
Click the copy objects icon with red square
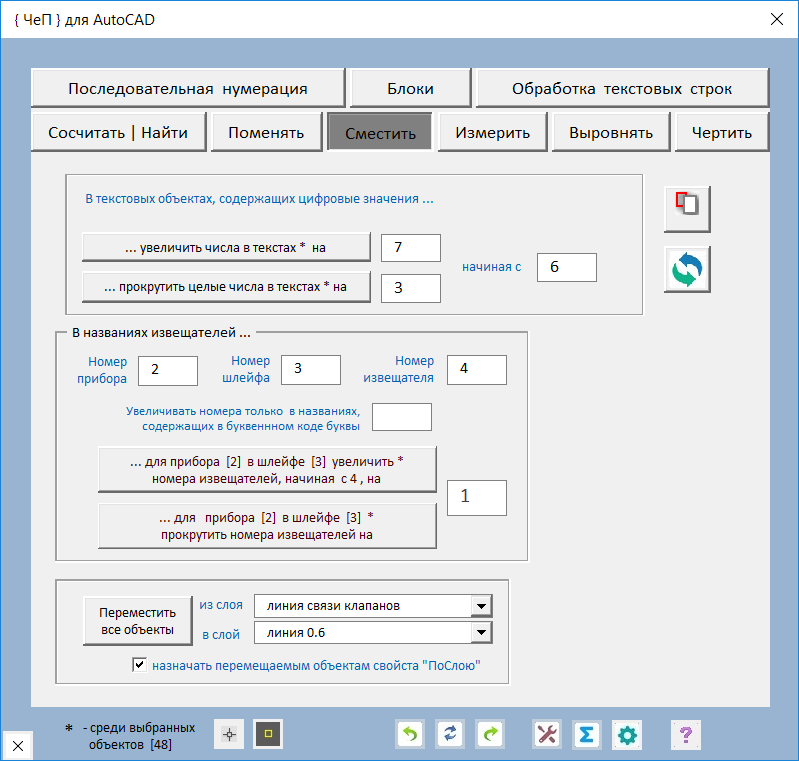[687, 208]
